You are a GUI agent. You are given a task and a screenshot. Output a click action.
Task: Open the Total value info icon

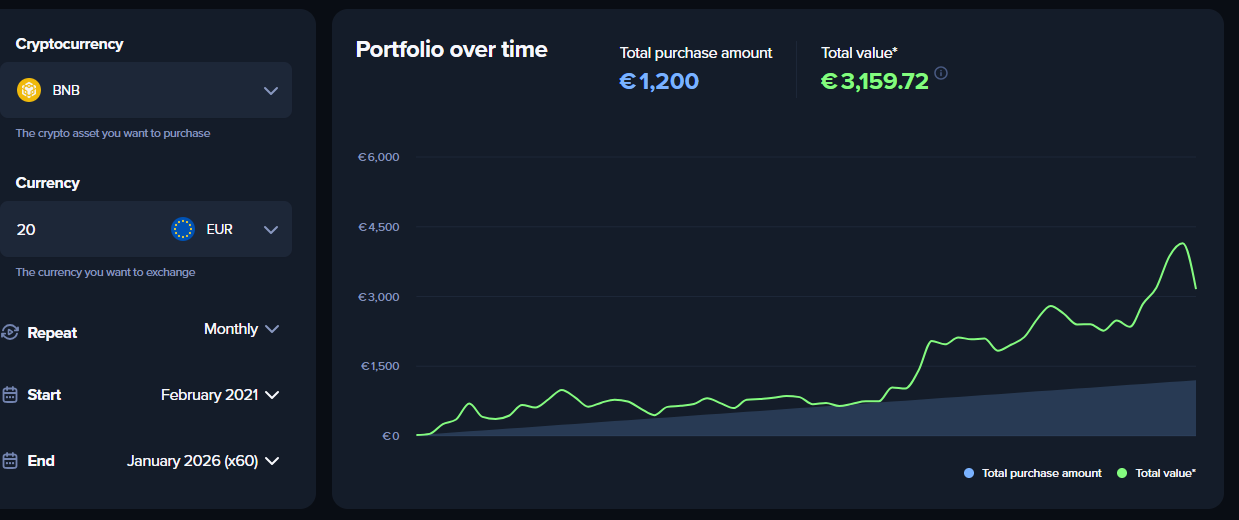click(x=941, y=73)
